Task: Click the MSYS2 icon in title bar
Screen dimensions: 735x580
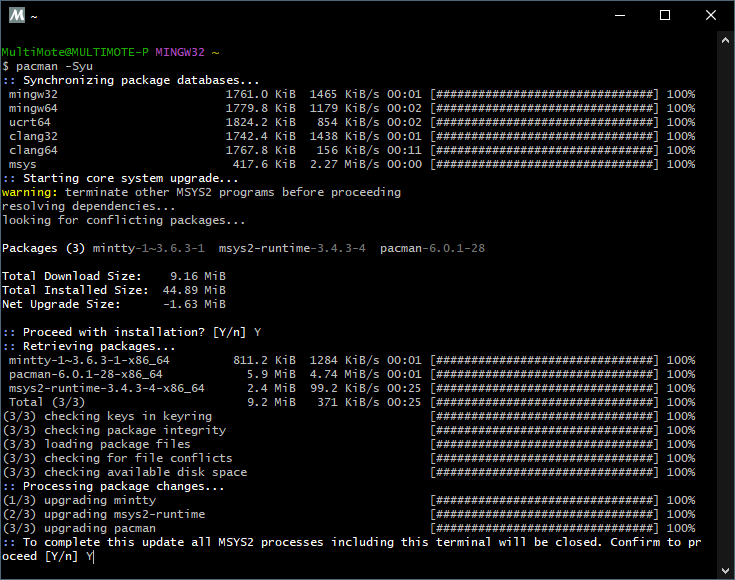Action: click(x=14, y=15)
